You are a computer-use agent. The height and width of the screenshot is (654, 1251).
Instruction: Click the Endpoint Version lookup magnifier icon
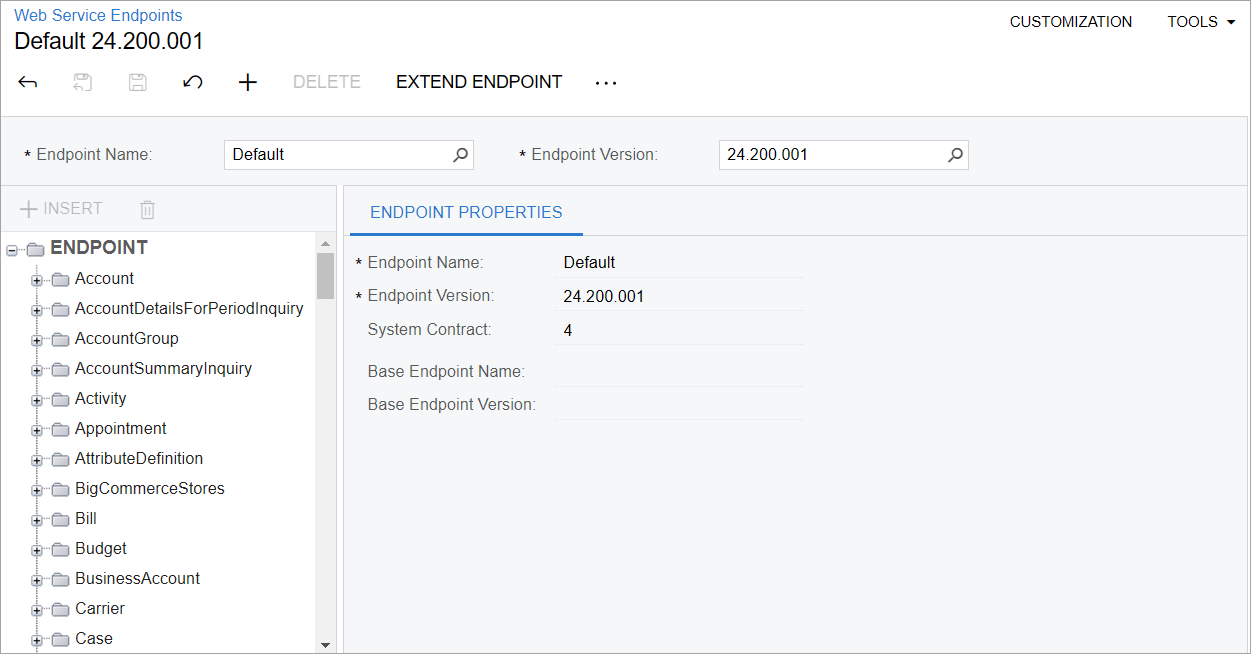tap(955, 155)
